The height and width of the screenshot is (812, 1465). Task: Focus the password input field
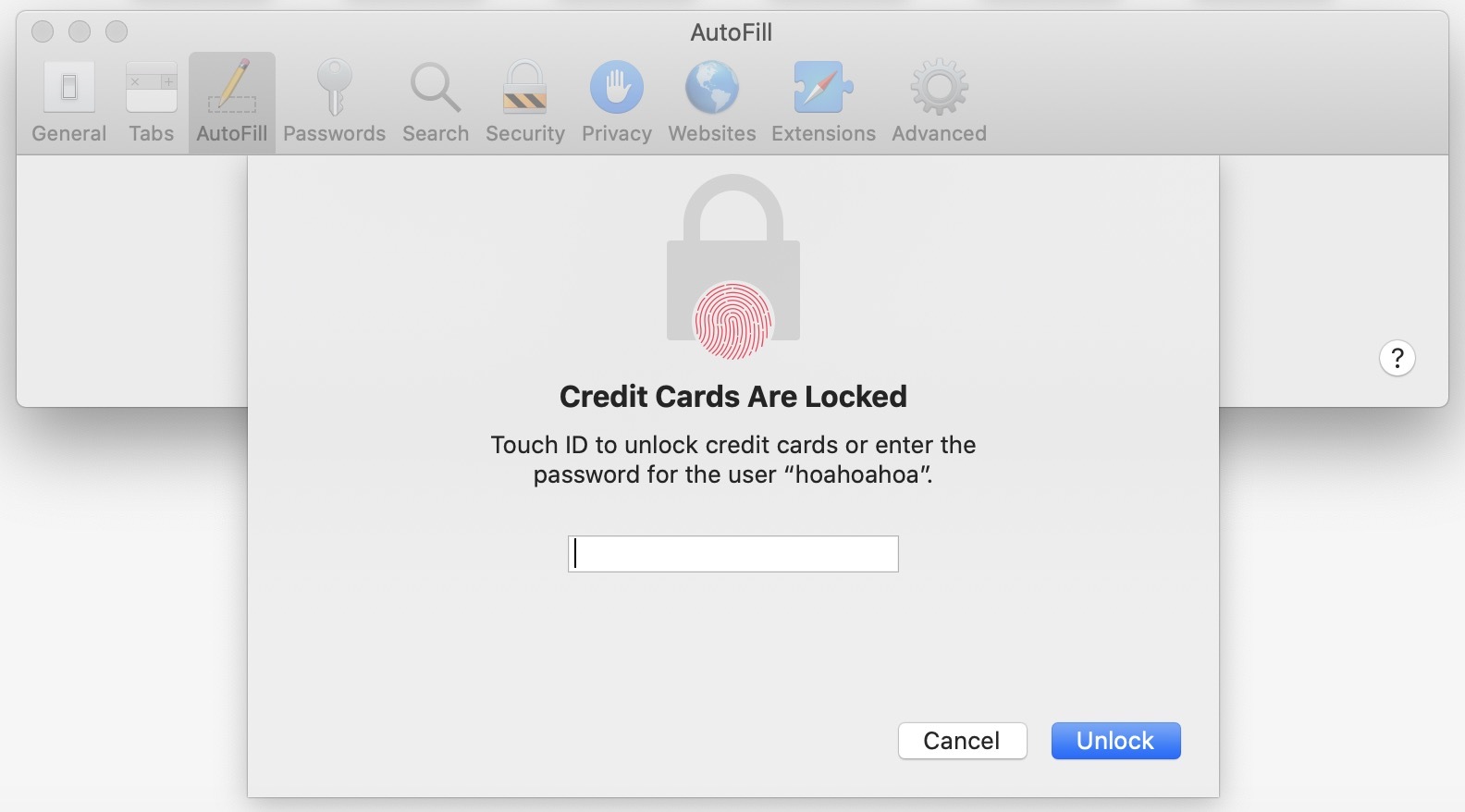point(733,554)
